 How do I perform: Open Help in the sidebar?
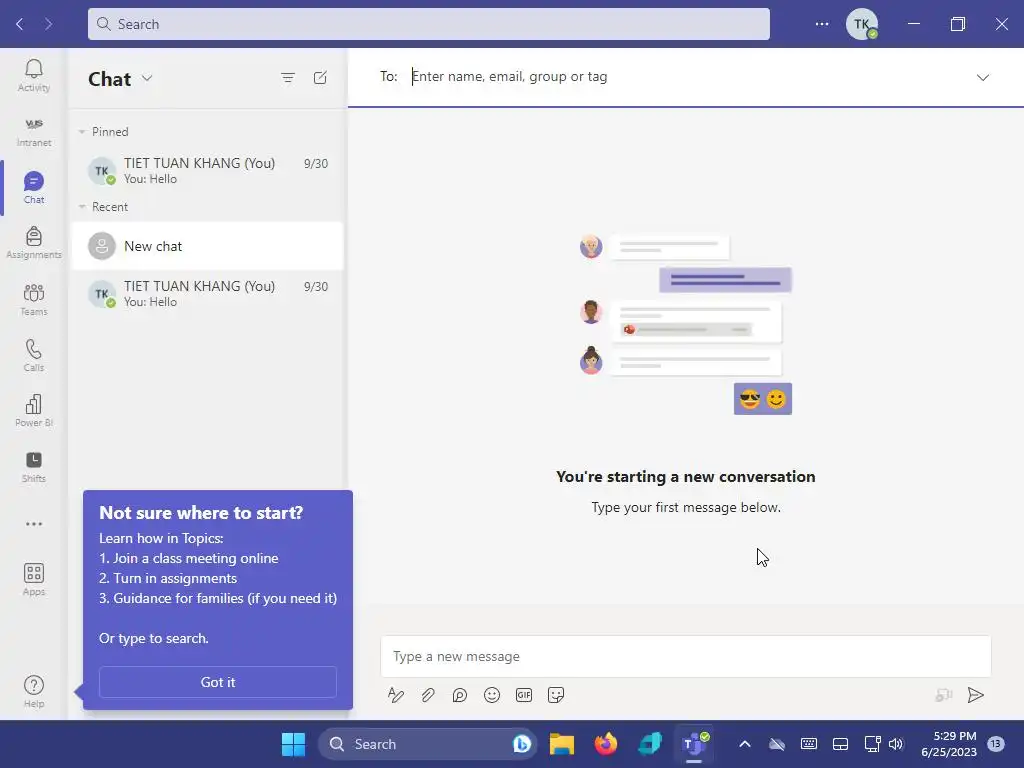click(33, 692)
